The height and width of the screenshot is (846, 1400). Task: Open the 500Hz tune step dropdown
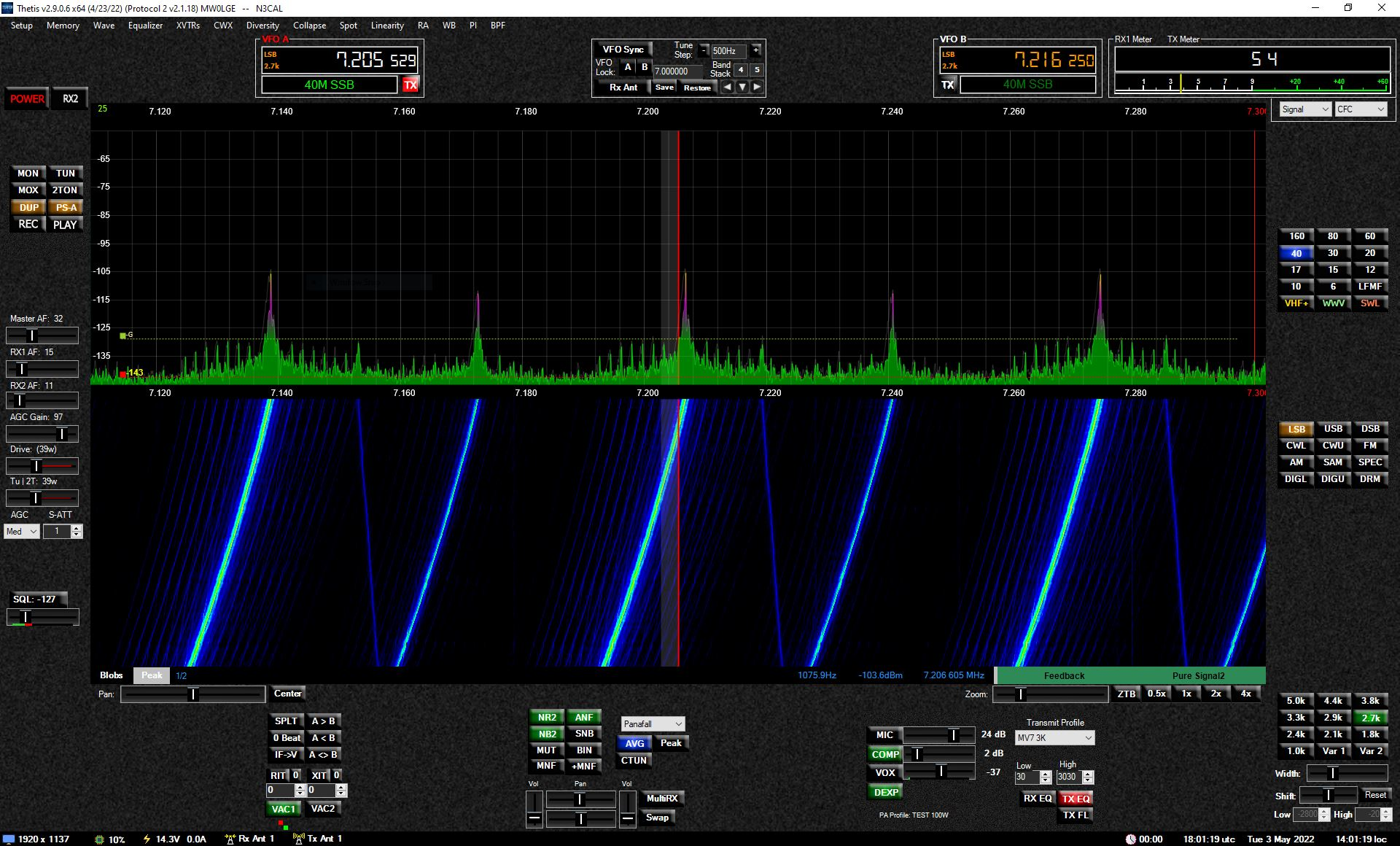coord(728,50)
